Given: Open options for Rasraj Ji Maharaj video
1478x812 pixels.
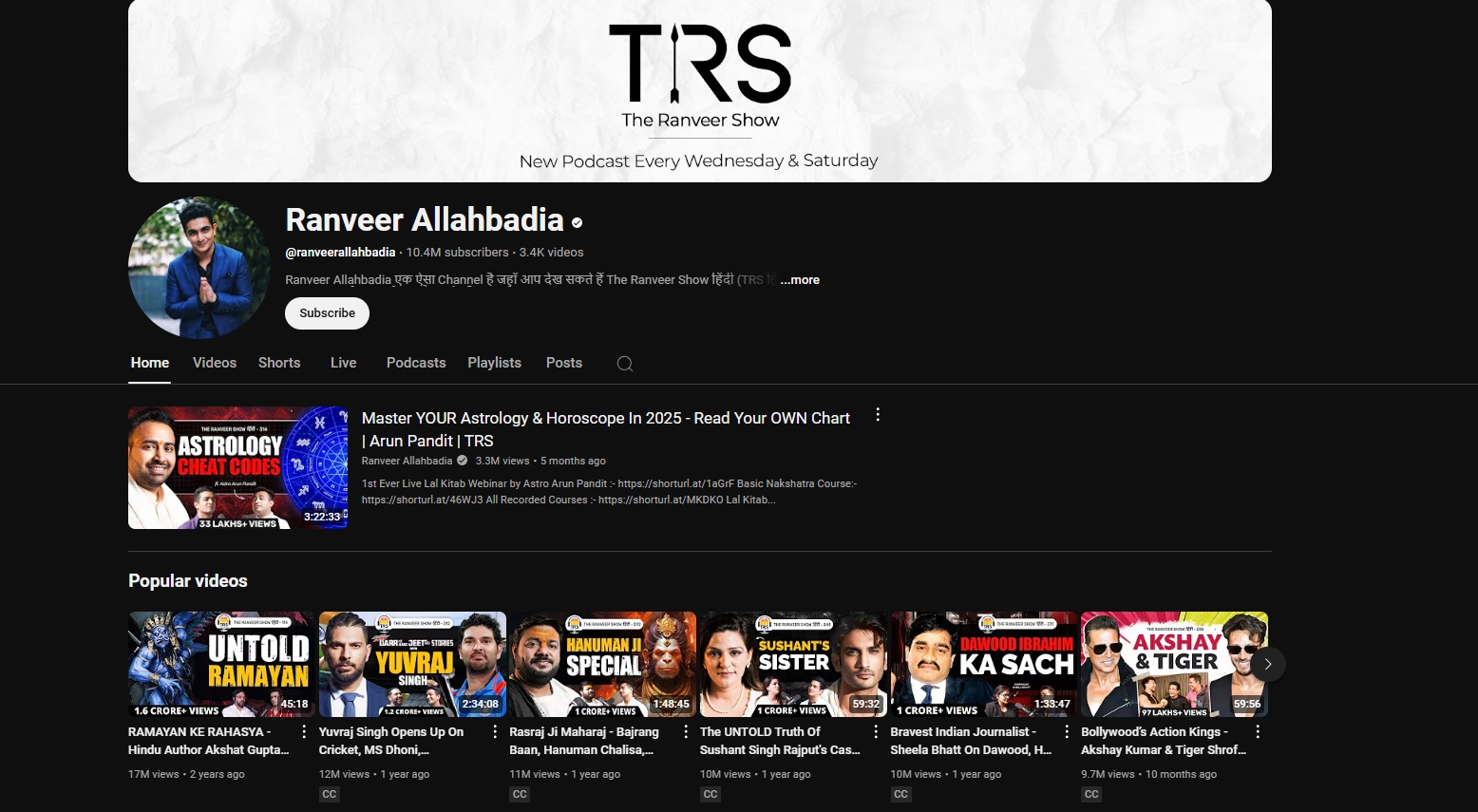Looking at the screenshot, I should pos(686,732).
